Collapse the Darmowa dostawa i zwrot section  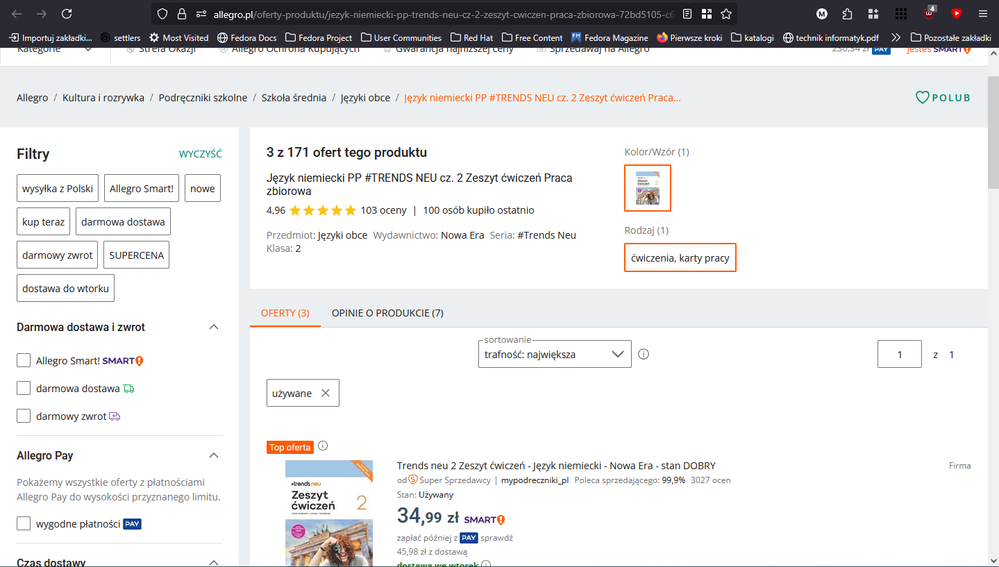click(x=214, y=327)
